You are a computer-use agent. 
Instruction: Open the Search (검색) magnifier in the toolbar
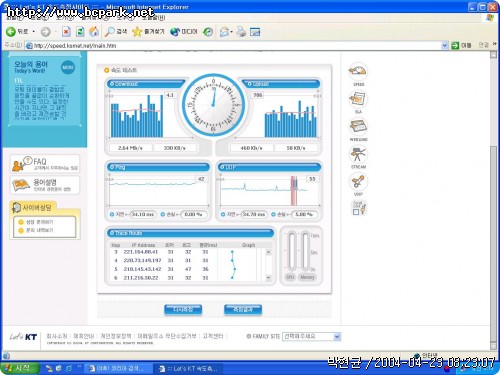point(115,32)
